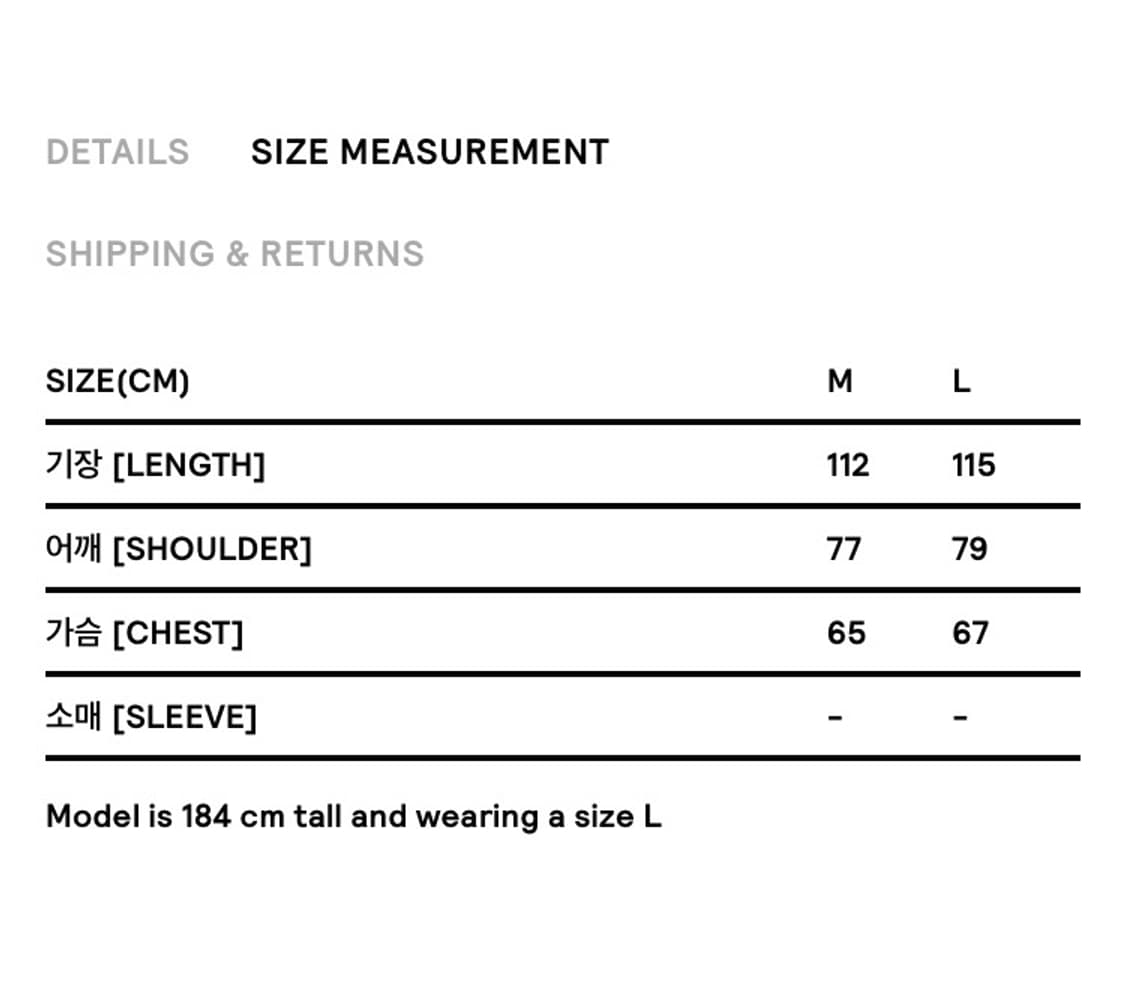Switch to SHIPPING & RETURNS tab
Viewport: 1125px width, 995px height.
click(x=235, y=254)
